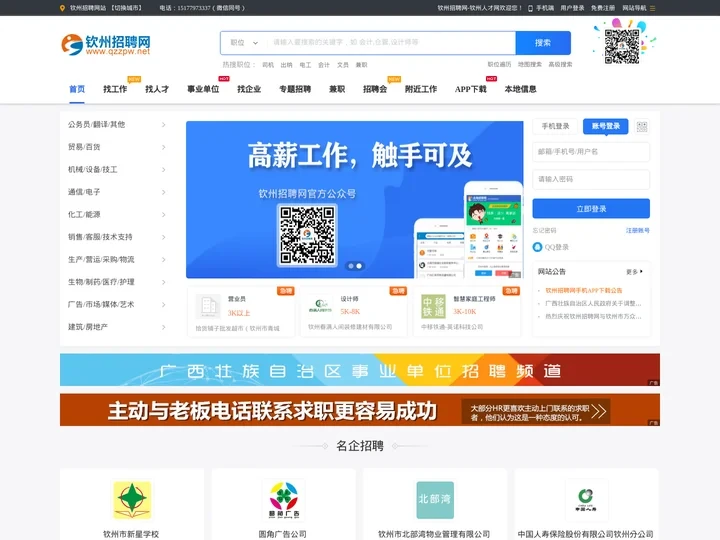This screenshot has height=540, width=720.
Task: Open 圆角广告公司 logo
Action: tap(283, 500)
